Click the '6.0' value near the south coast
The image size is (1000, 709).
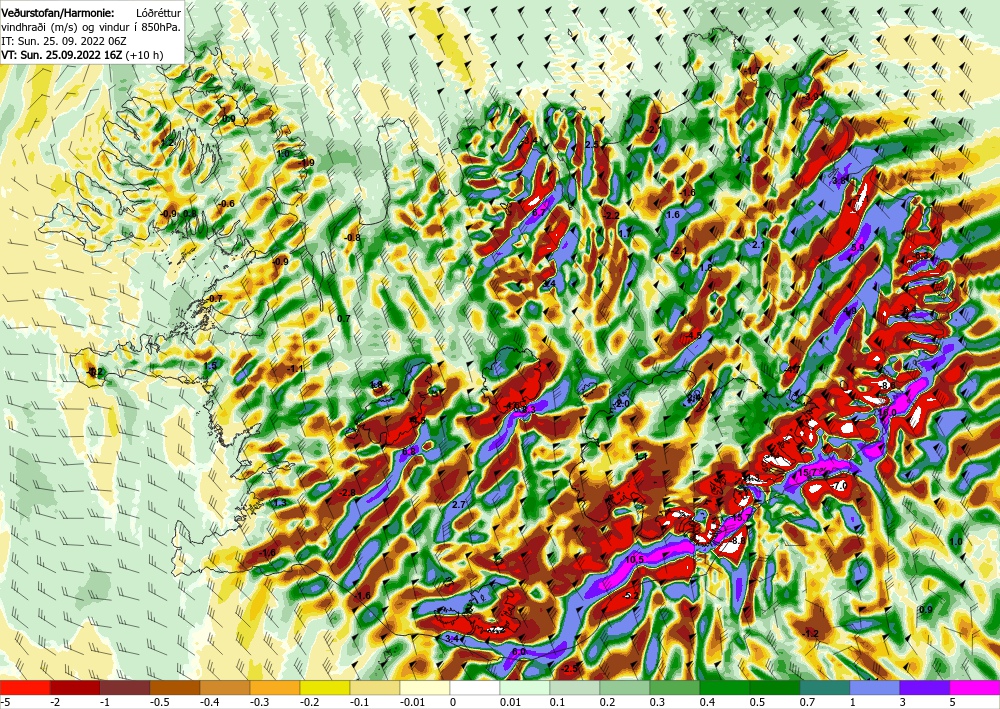click(519, 652)
